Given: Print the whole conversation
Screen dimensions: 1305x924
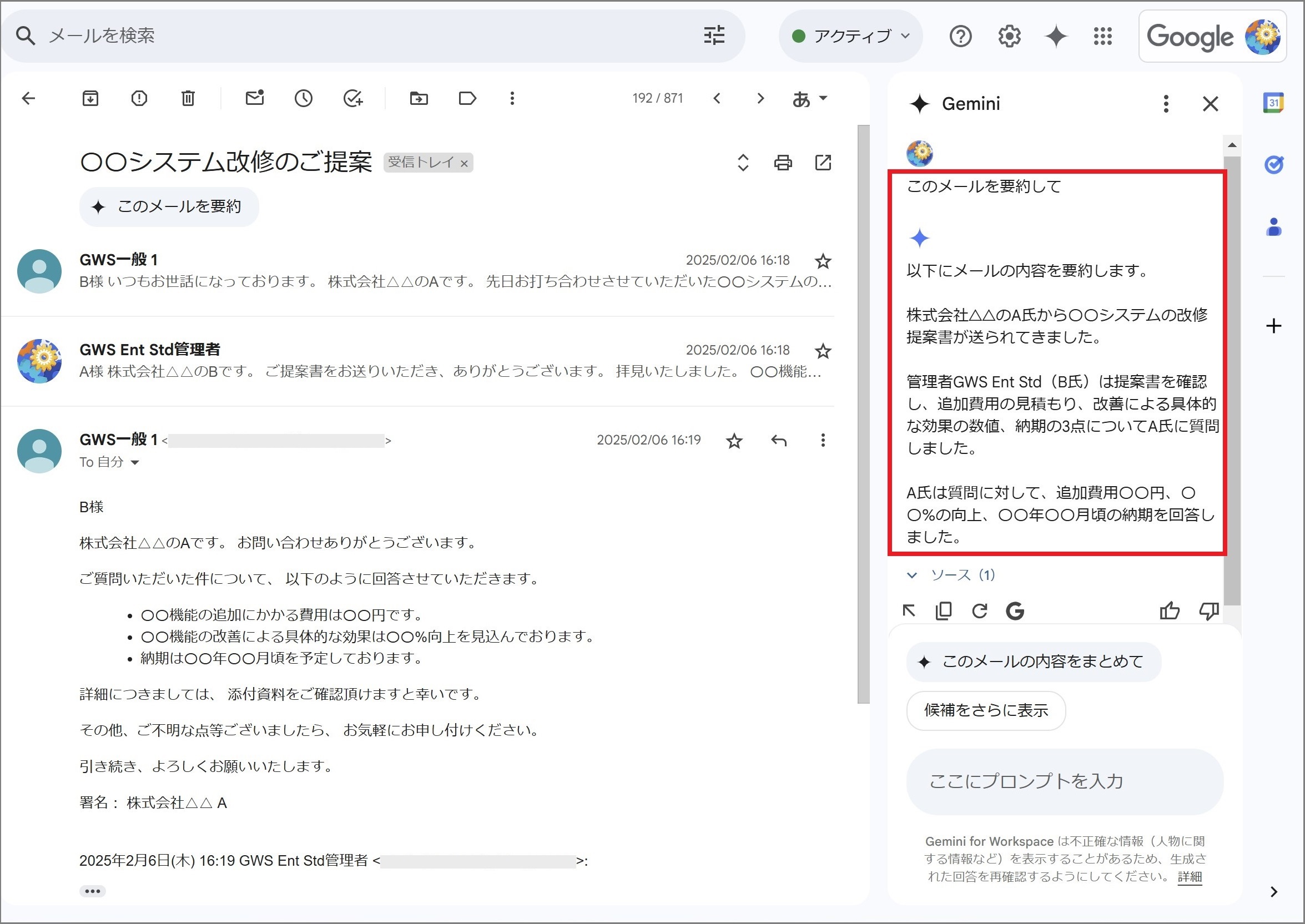Looking at the screenshot, I should point(783,163).
